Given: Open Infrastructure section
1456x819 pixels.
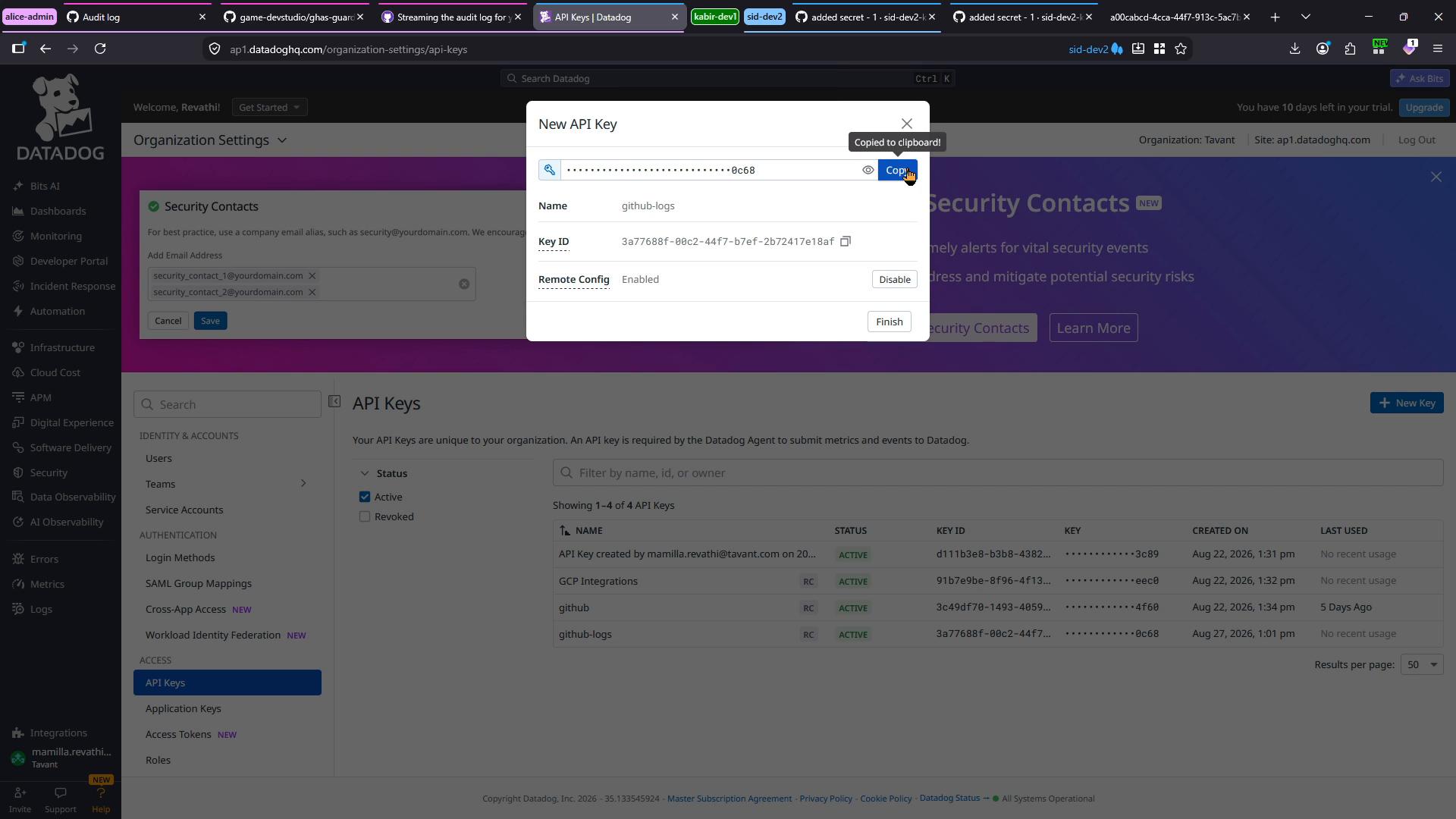Looking at the screenshot, I should pyautogui.click(x=62, y=347).
